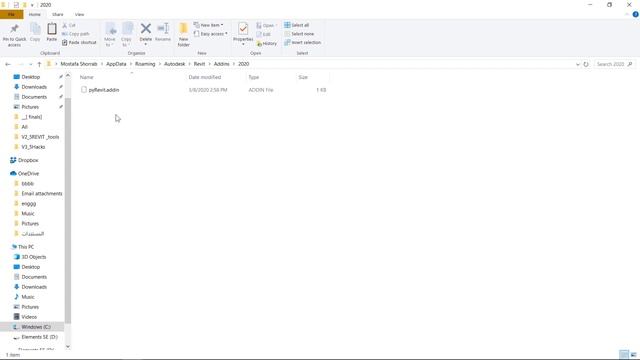Switch to large icons view

click(633, 354)
